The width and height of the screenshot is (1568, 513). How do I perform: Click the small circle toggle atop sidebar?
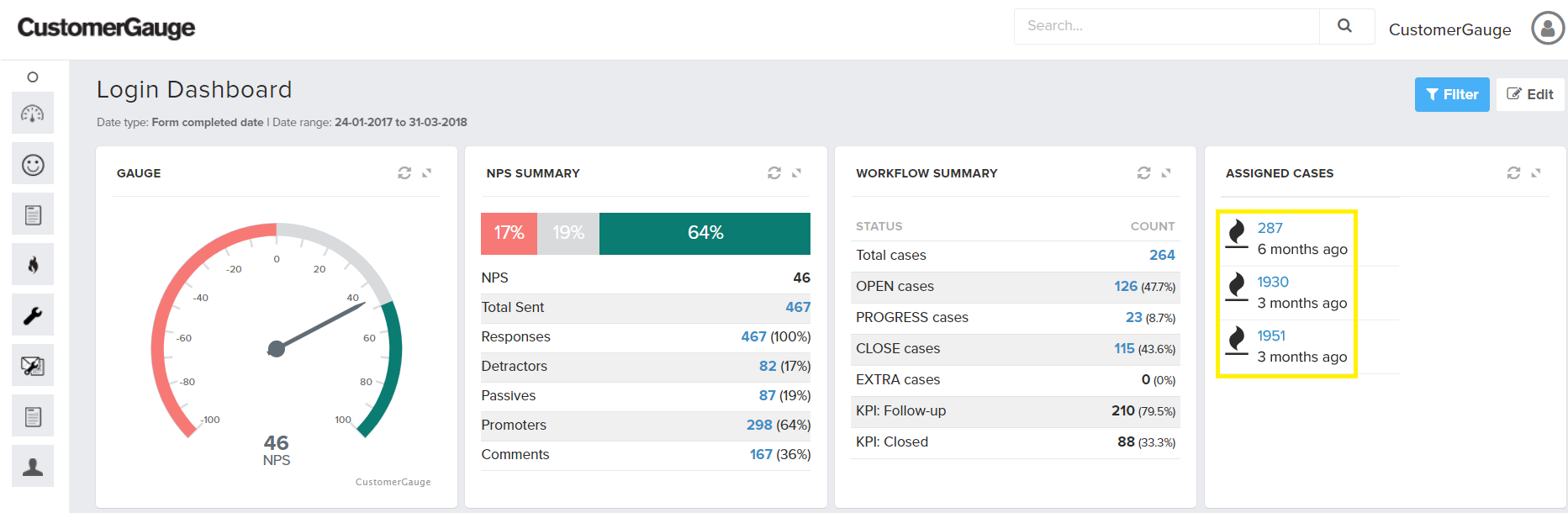(x=33, y=77)
